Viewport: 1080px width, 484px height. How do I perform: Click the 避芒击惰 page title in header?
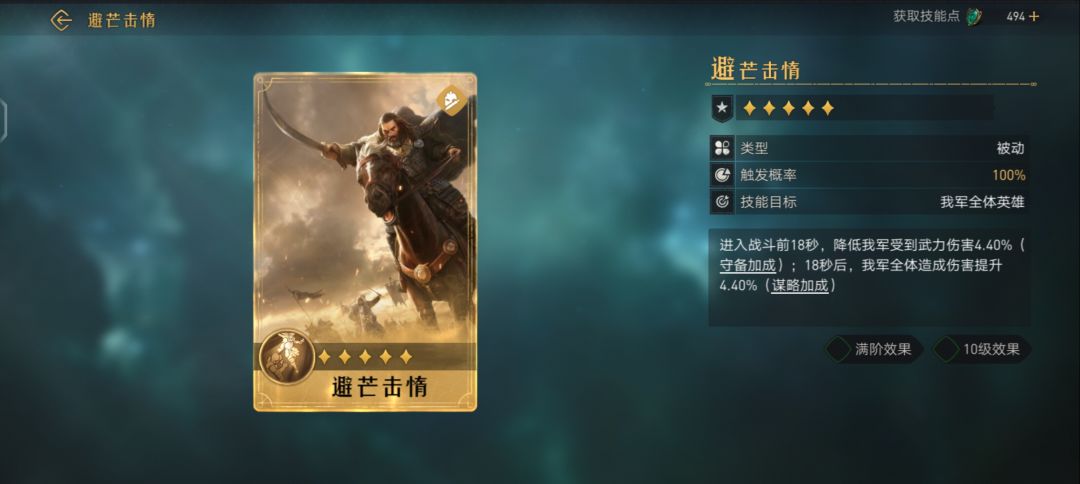pyautogui.click(x=121, y=20)
